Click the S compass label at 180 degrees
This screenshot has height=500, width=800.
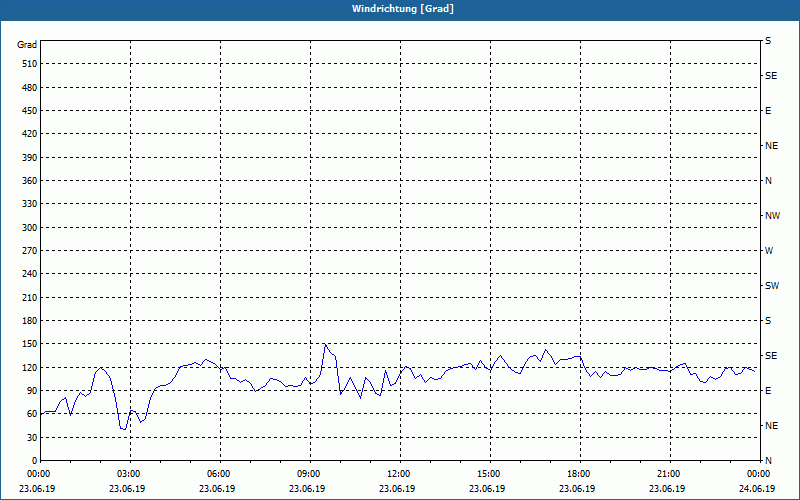point(768,321)
